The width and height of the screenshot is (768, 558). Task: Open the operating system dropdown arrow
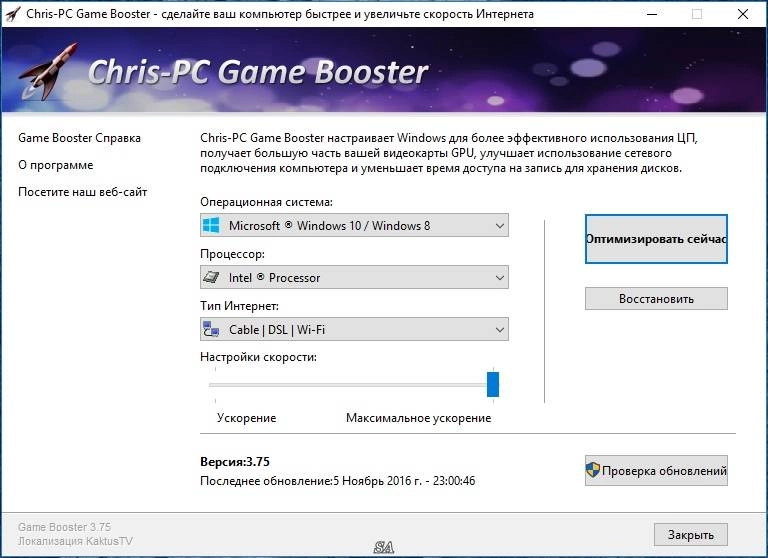[500, 225]
